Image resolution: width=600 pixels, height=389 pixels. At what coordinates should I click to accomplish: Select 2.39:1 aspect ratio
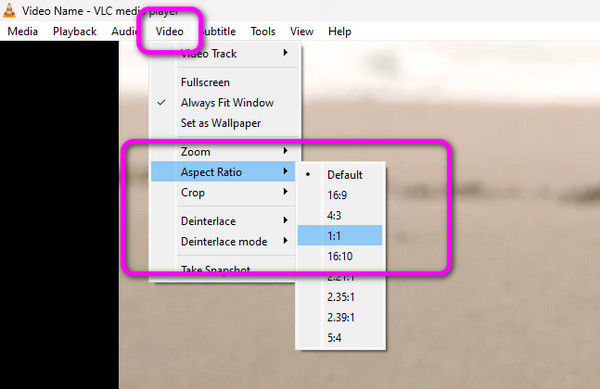[340, 317]
